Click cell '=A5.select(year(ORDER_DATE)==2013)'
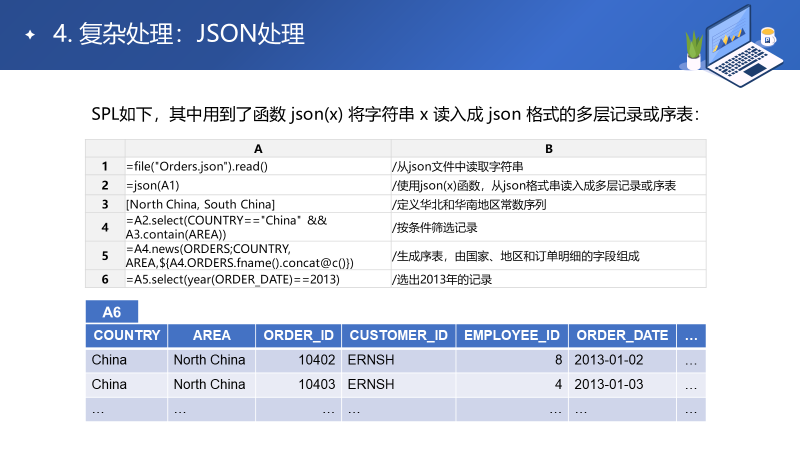Screen dimensions: 800x450 (x=258, y=279)
